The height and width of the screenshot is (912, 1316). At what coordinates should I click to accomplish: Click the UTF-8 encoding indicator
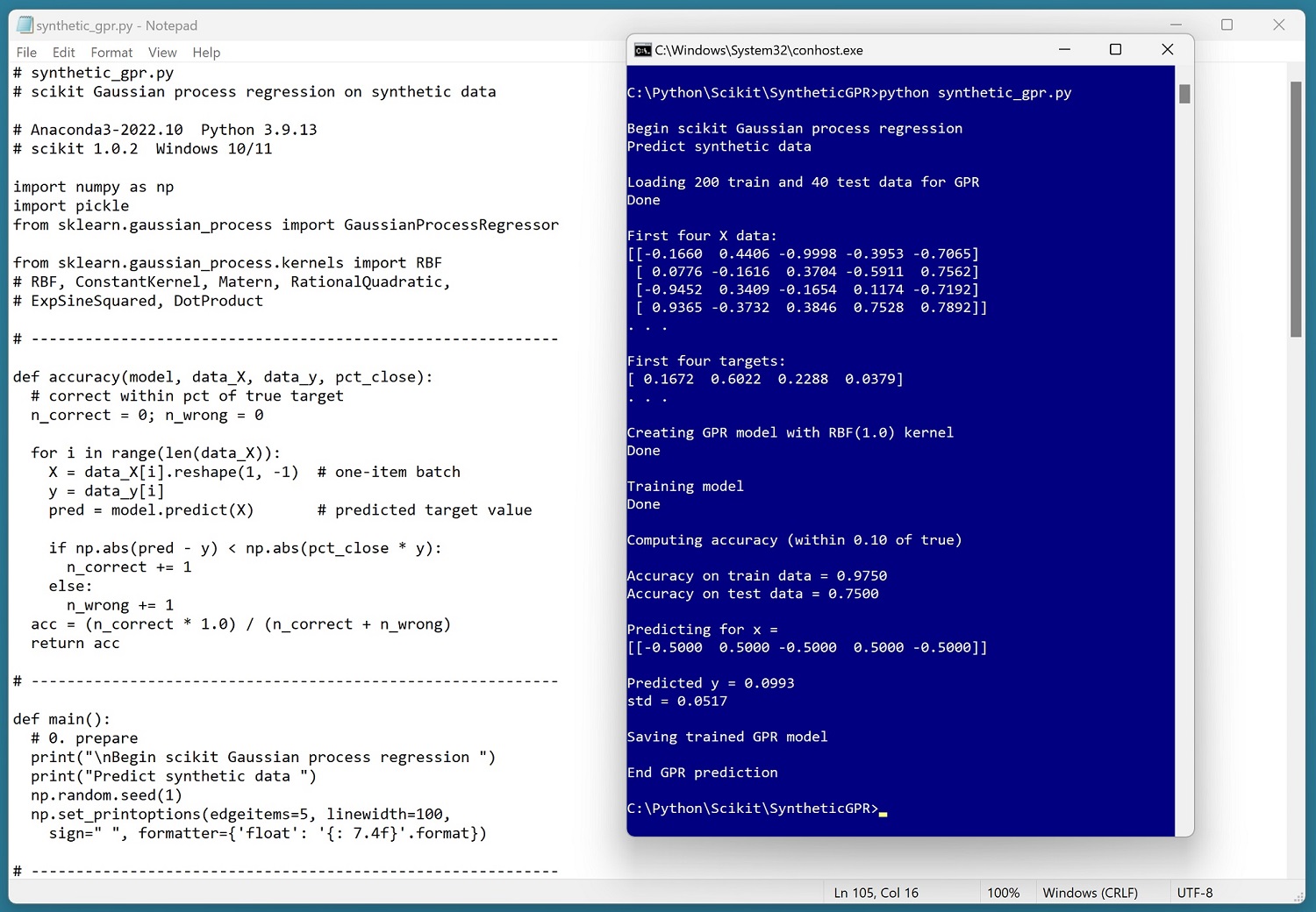pyautogui.click(x=1194, y=893)
